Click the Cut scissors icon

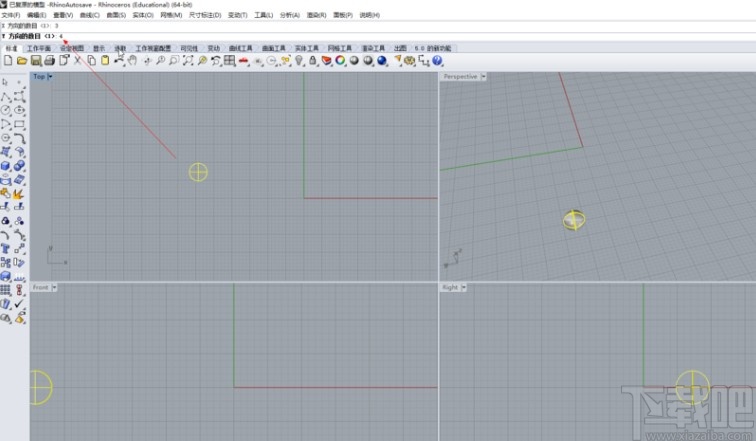77,61
